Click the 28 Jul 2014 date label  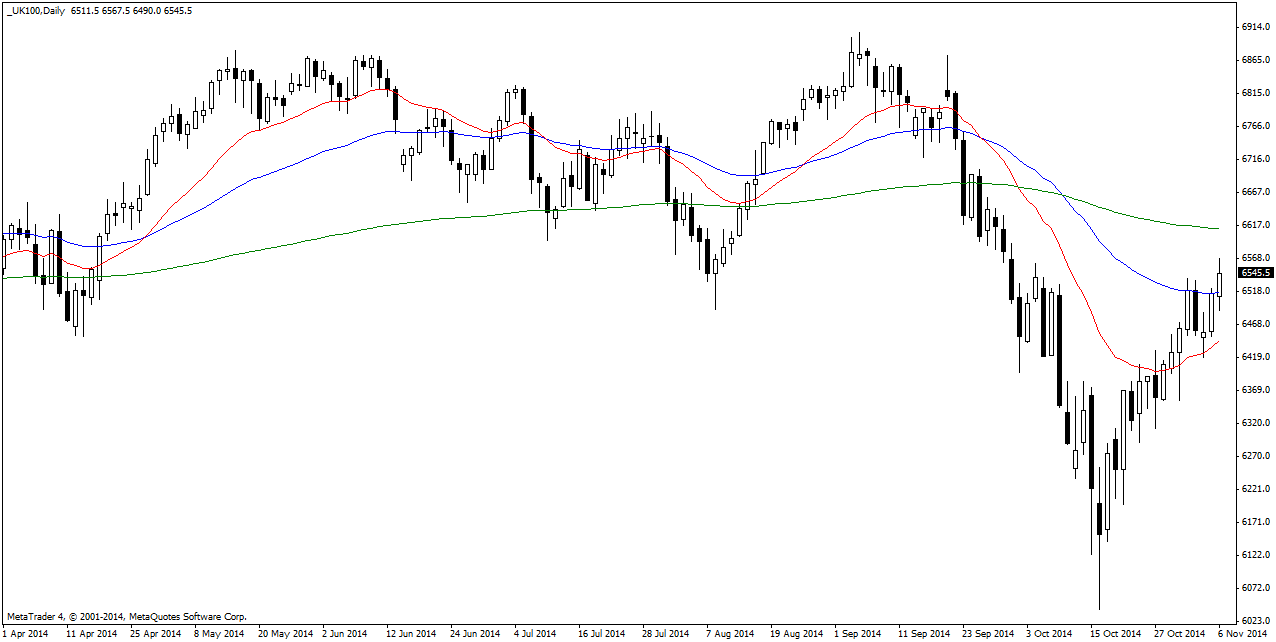coord(665,634)
